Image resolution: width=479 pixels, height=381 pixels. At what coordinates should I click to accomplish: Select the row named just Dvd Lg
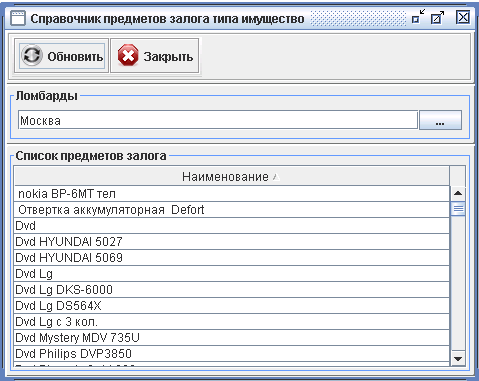(x=232, y=274)
